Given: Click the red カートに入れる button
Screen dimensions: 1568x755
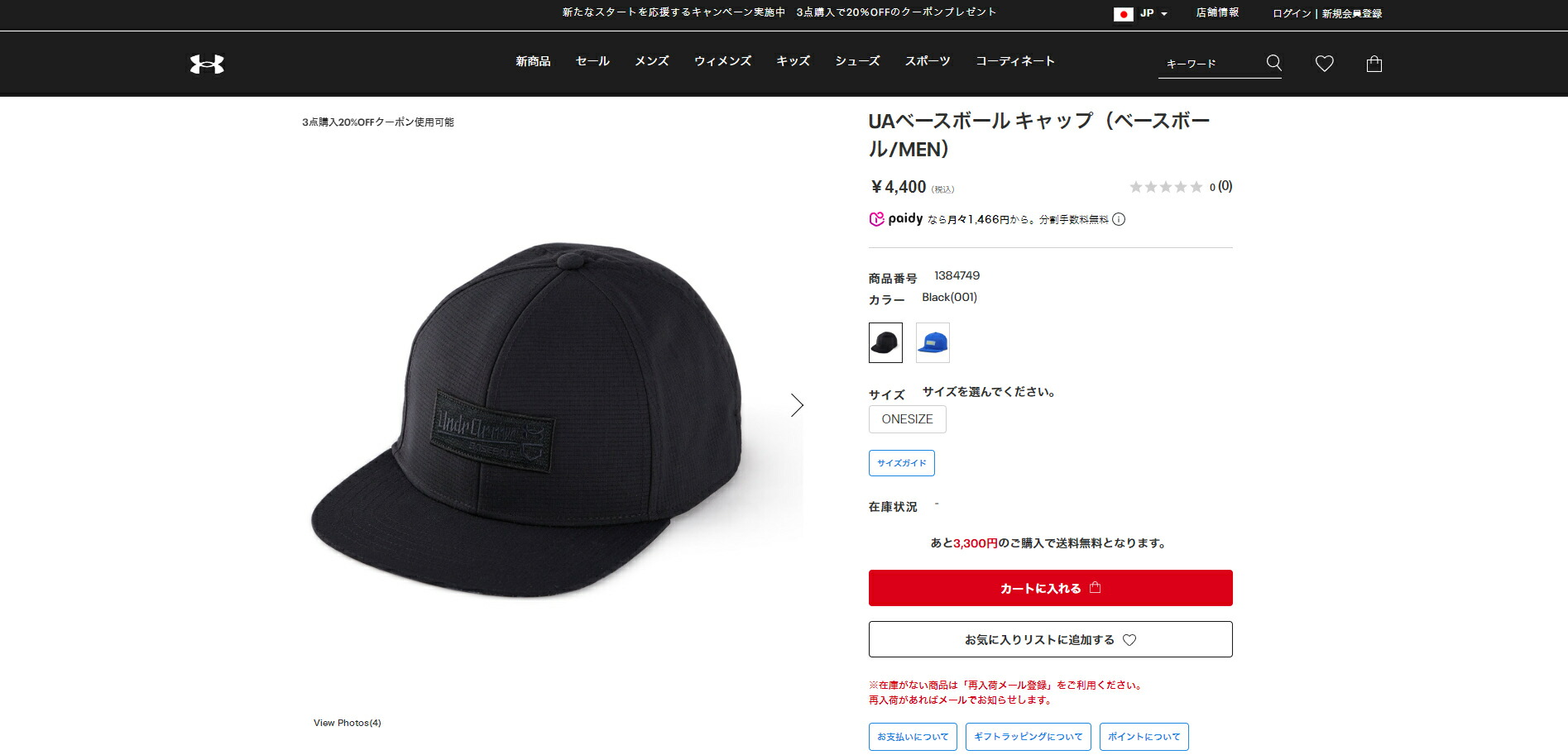Looking at the screenshot, I should (x=1051, y=588).
